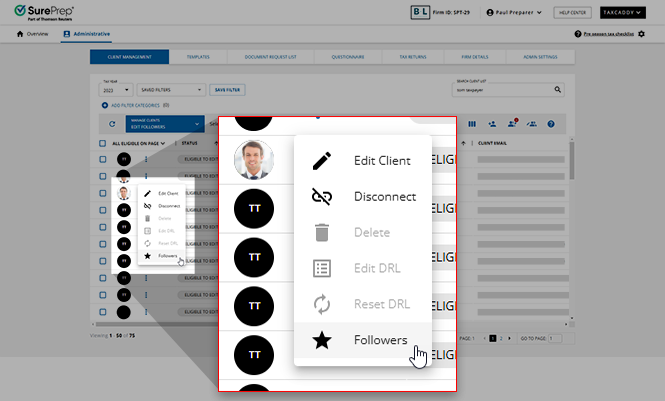
Task: Tick the checkbox of the blank-avatar row
Action: tap(102, 312)
